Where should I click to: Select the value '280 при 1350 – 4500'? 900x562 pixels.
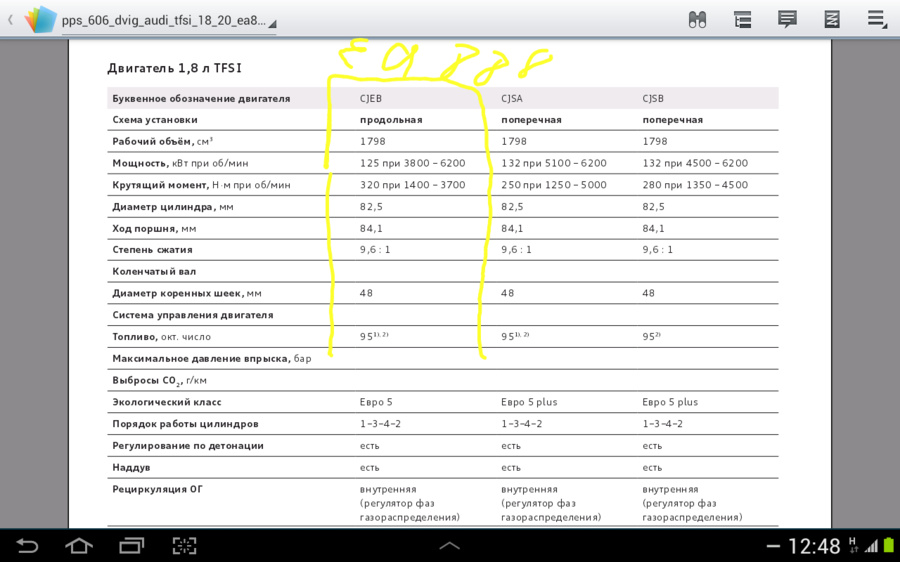coord(695,185)
